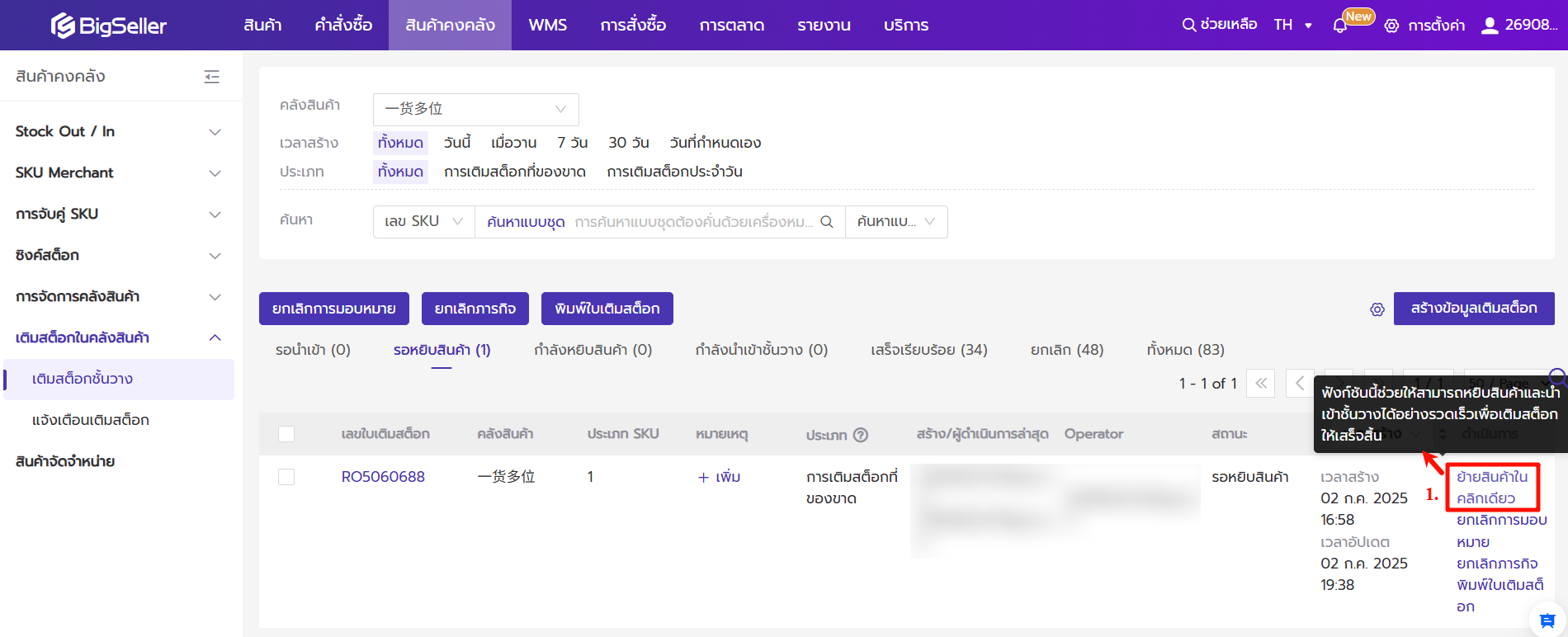Image resolution: width=1568 pixels, height=637 pixels.
Task: Switch to รอหยิบสินค้า (1) tab
Action: (x=442, y=350)
